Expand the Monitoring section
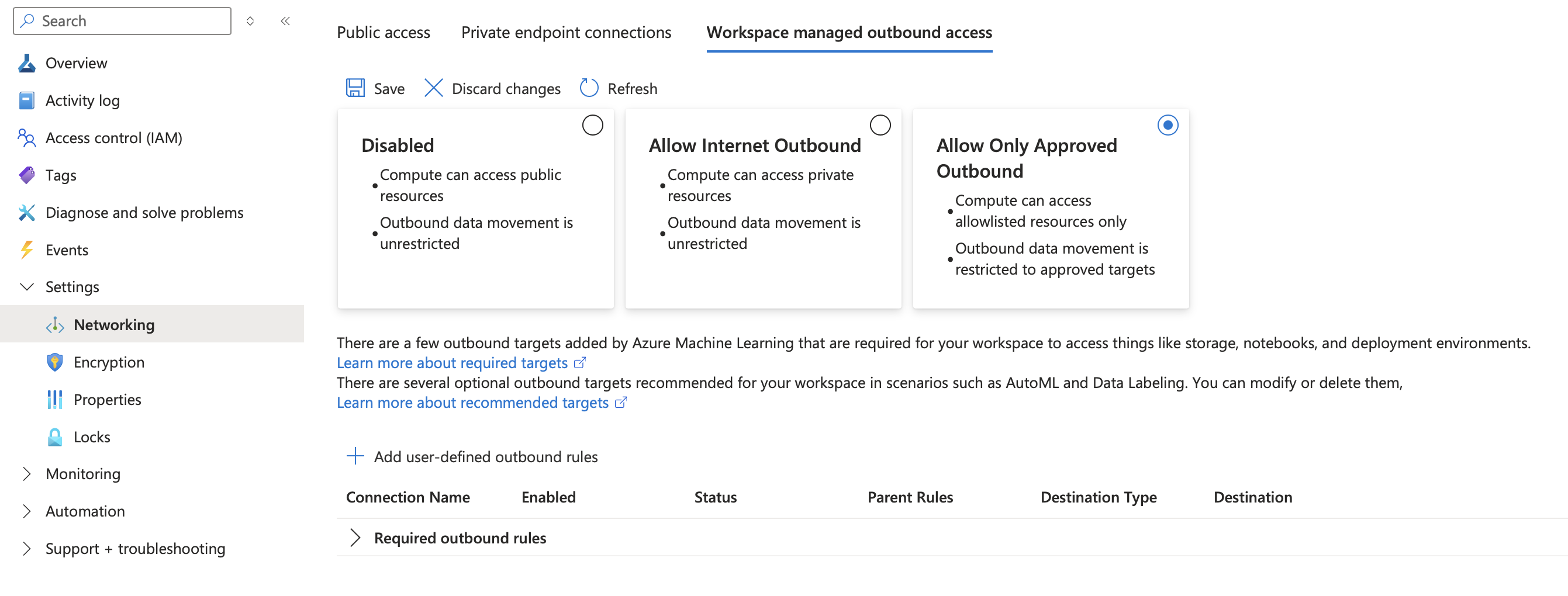The width and height of the screenshot is (1568, 596). click(27, 474)
